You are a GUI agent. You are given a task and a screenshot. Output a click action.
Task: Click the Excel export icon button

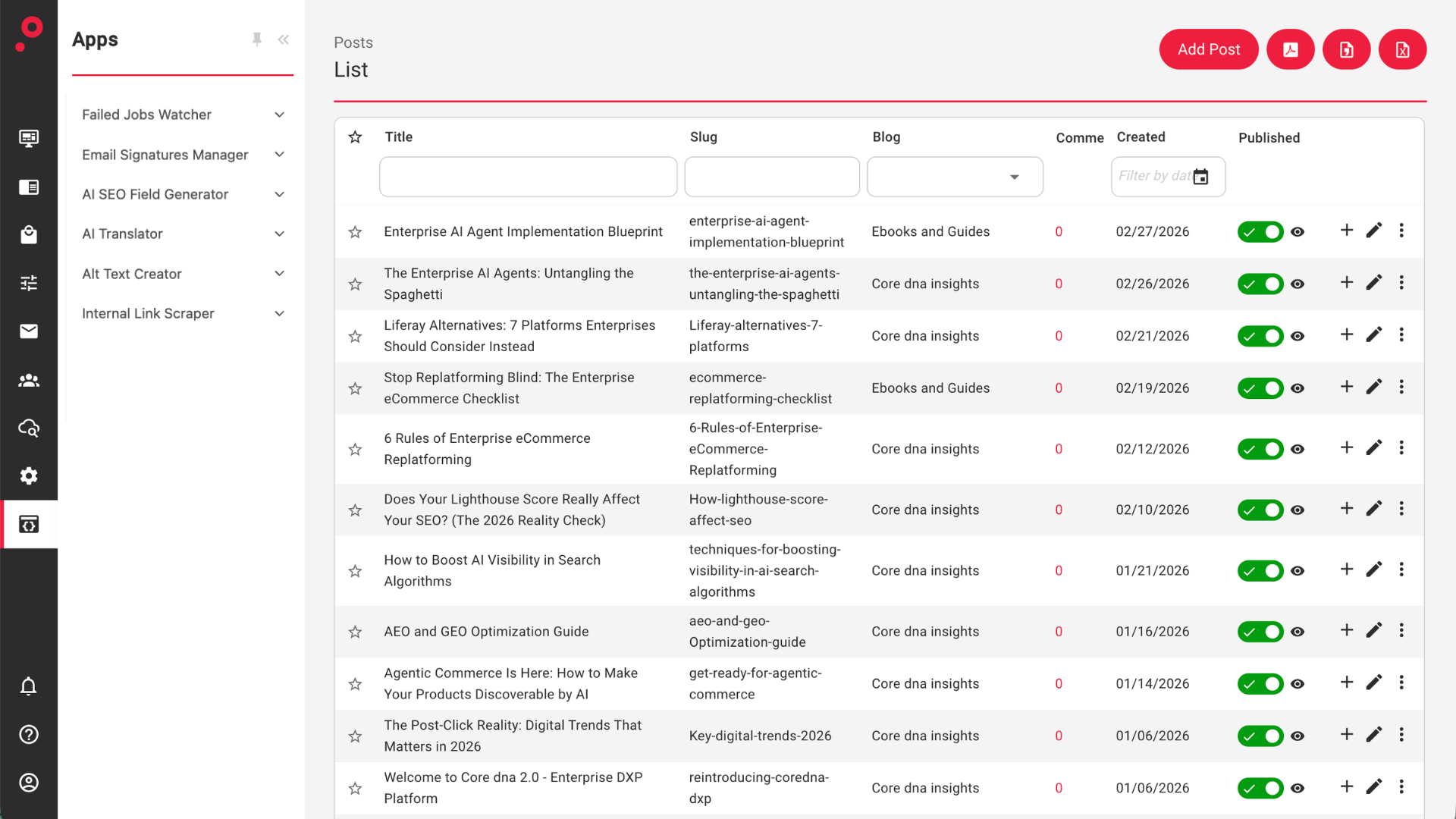pyautogui.click(x=1402, y=50)
